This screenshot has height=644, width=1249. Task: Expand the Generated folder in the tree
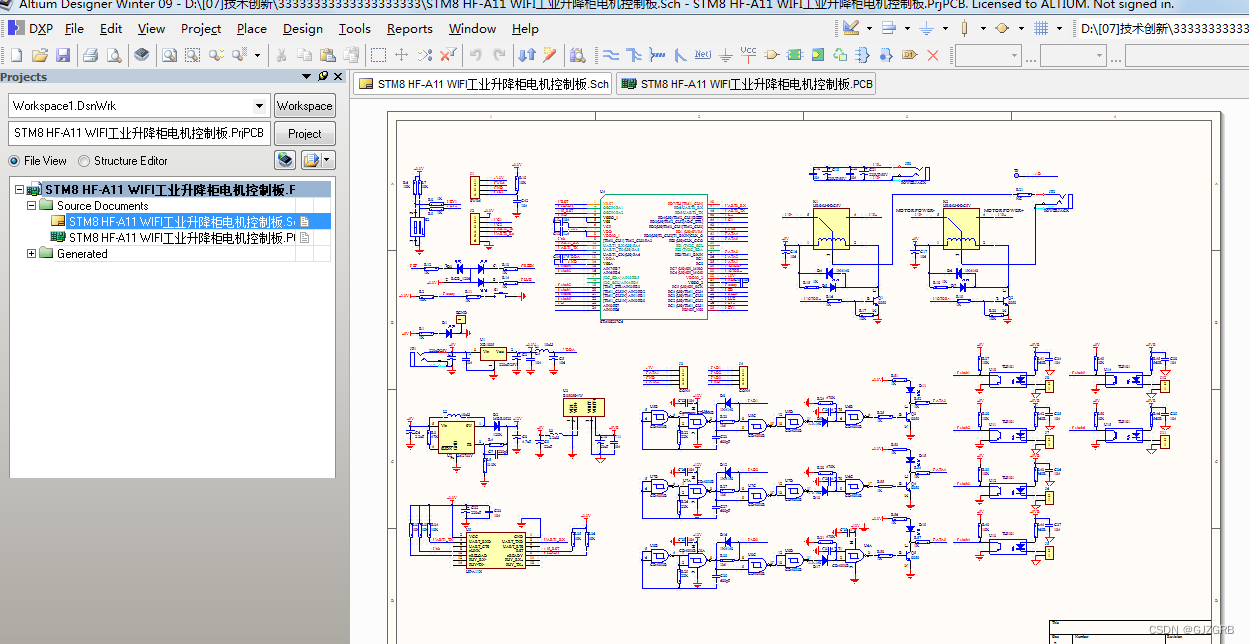32,254
